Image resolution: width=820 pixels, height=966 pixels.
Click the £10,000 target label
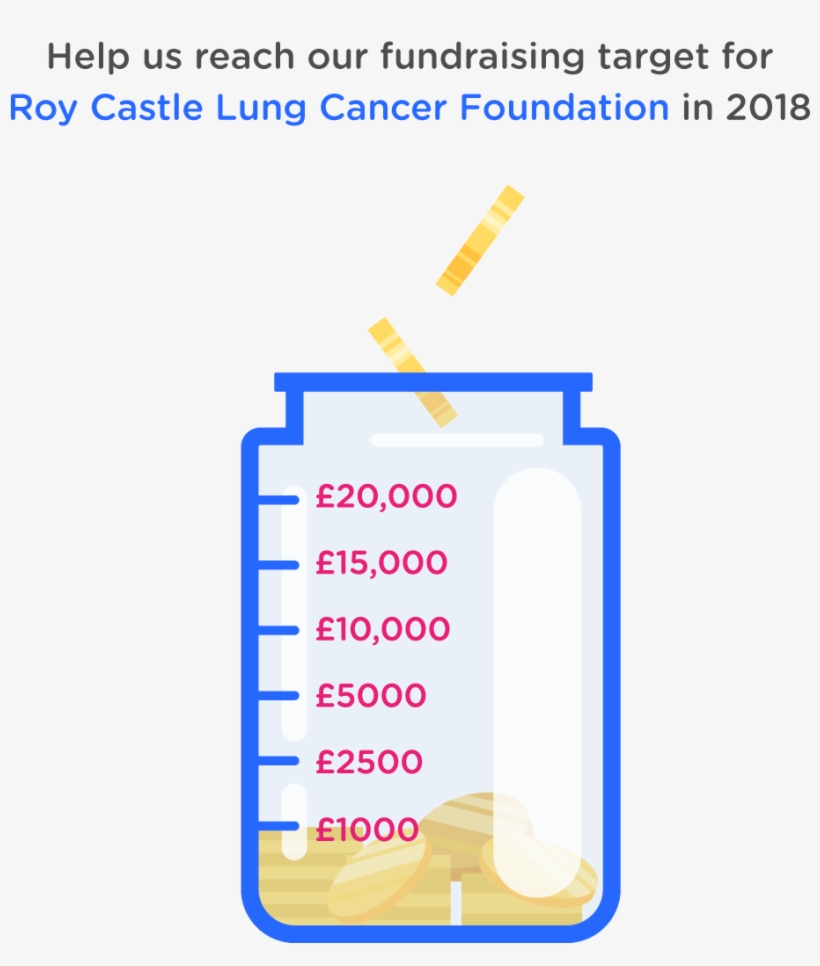click(382, 629)
